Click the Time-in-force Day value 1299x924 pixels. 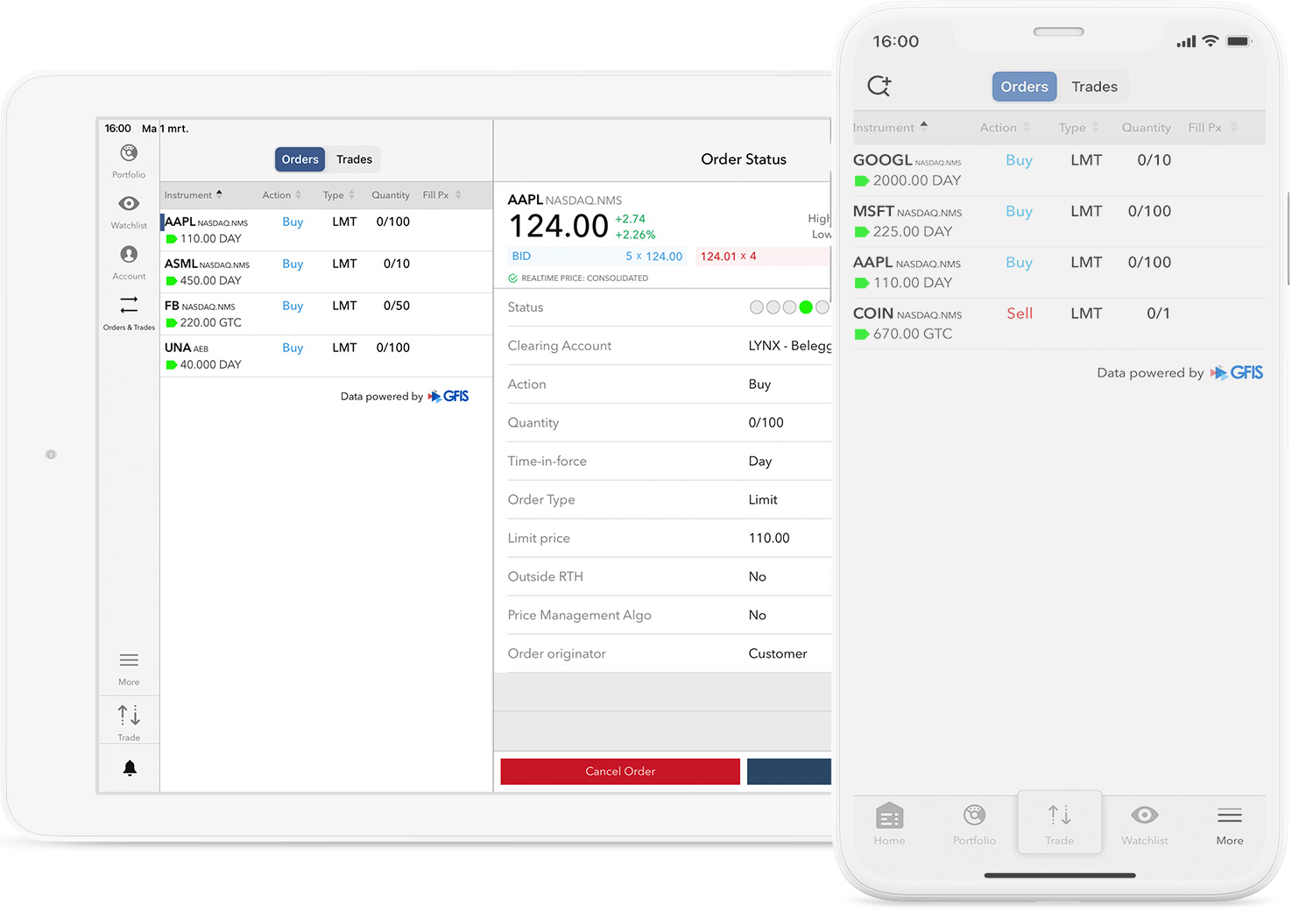pyautogui.click(x=759, y=462)
